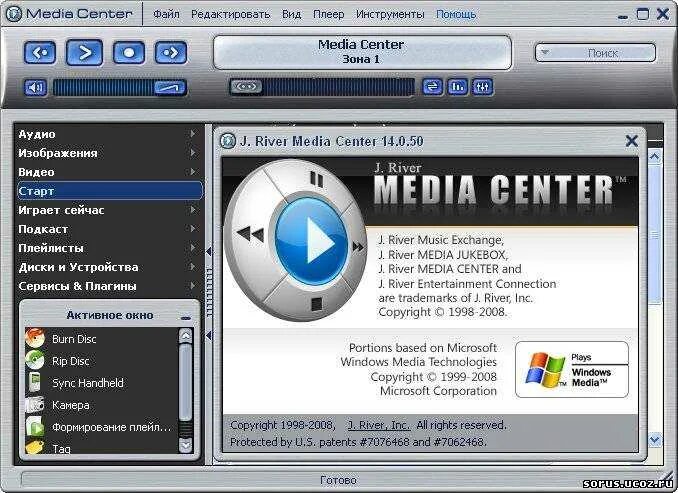This screenshot has width=678, height=493.
Task: Click the Rip Disc icon
Action: pyautogui.click(x=35, y=360)
